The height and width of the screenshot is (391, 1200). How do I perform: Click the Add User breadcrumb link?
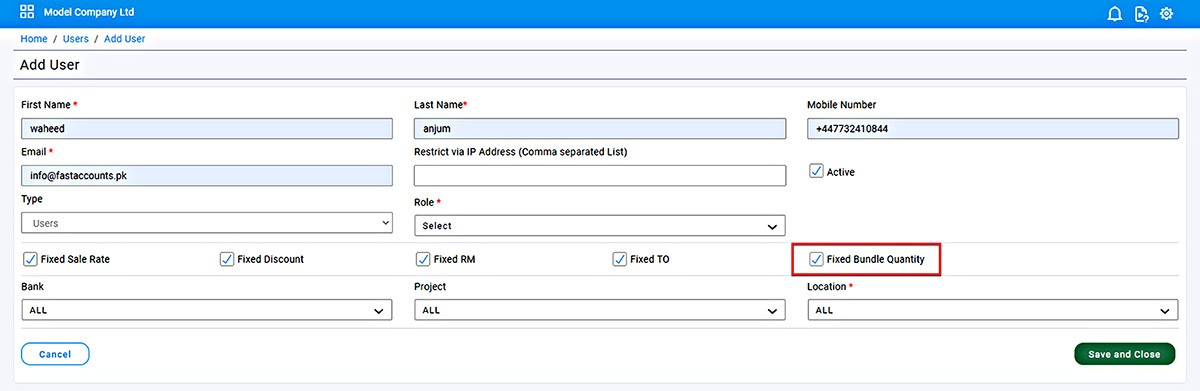[125, 39]
